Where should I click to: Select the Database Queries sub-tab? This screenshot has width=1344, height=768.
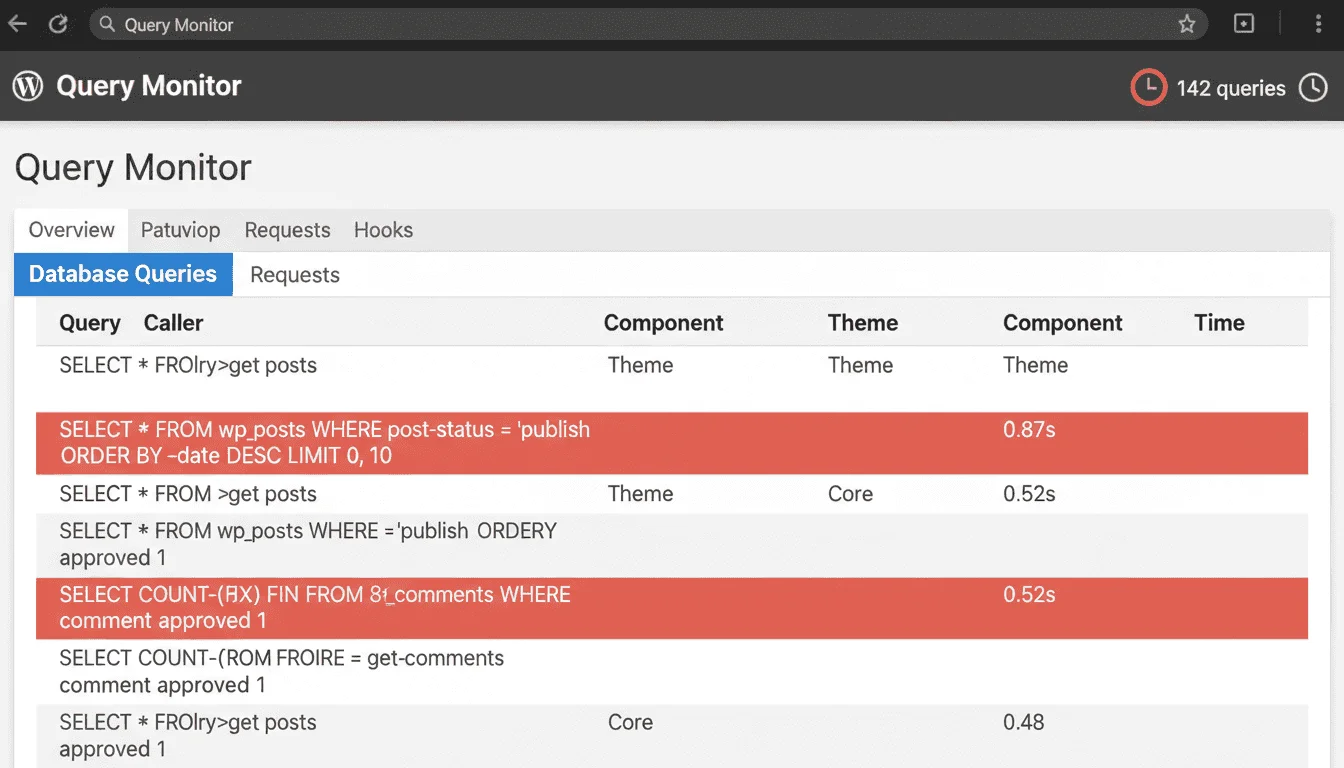tap(123, 274)
